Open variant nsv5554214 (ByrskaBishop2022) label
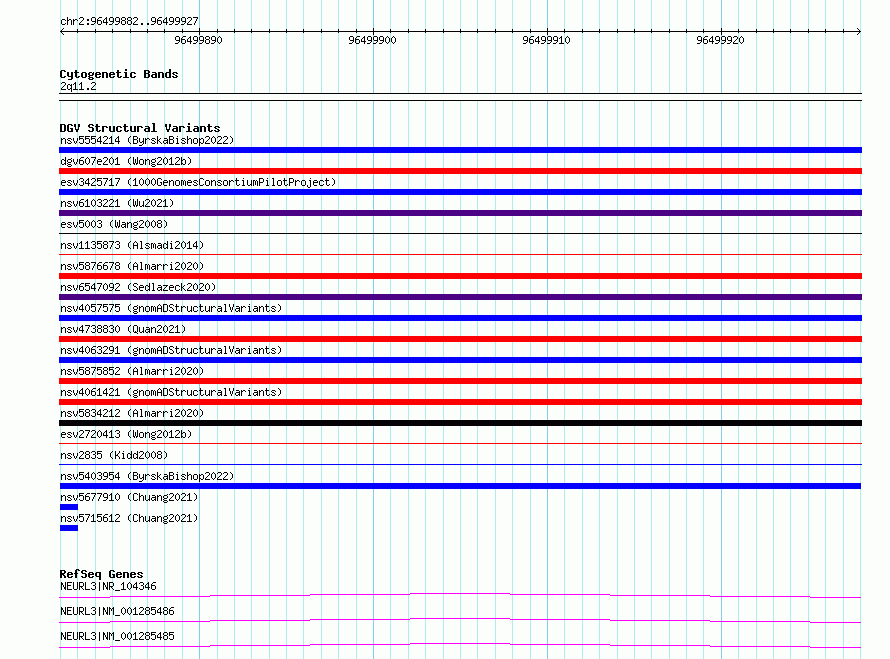 coord(147,140)
